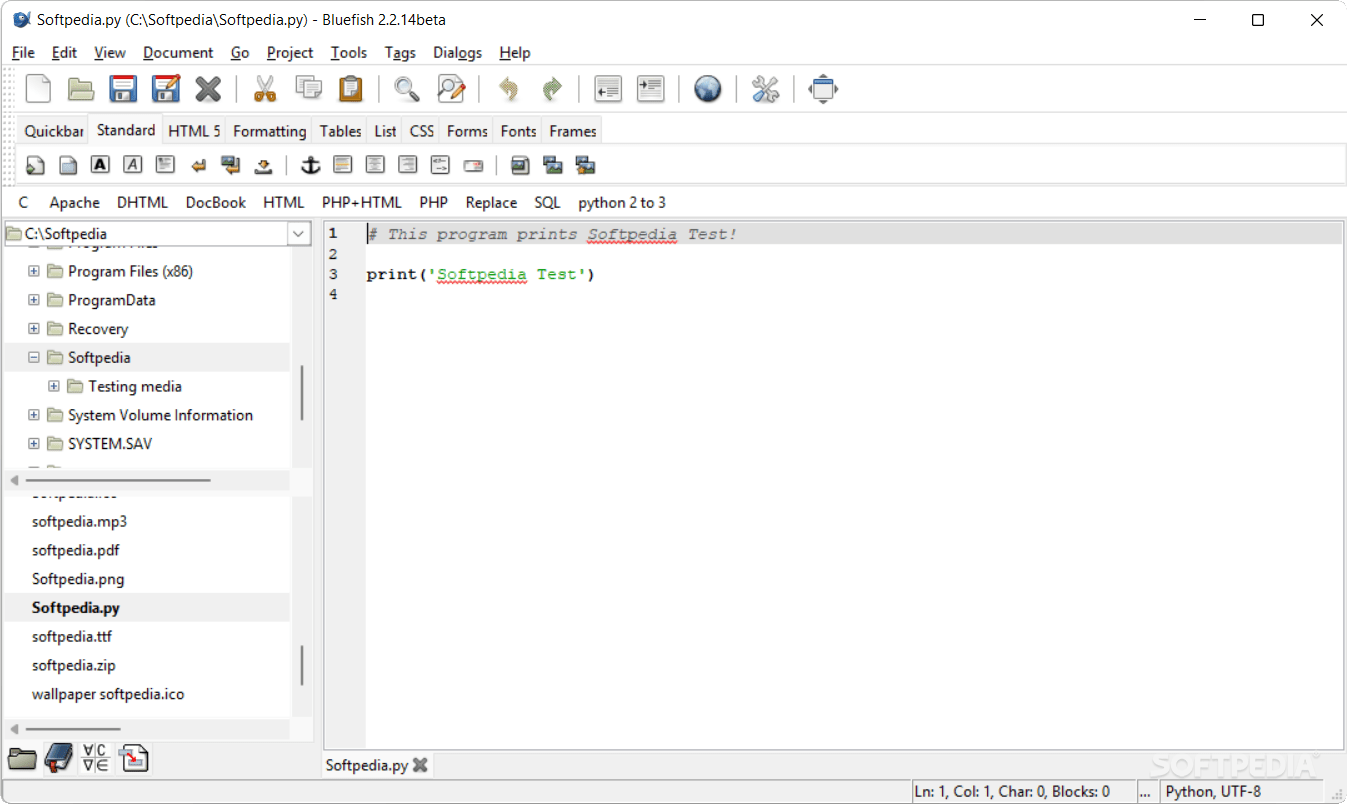
Task: Toggle fullscreen with the arrows icon
Action: 822,89
